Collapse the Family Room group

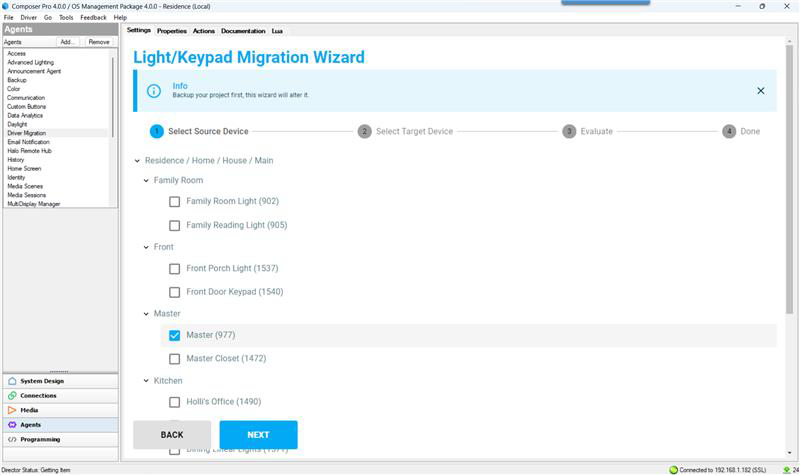pyautogui.click(x=146, y=181)
